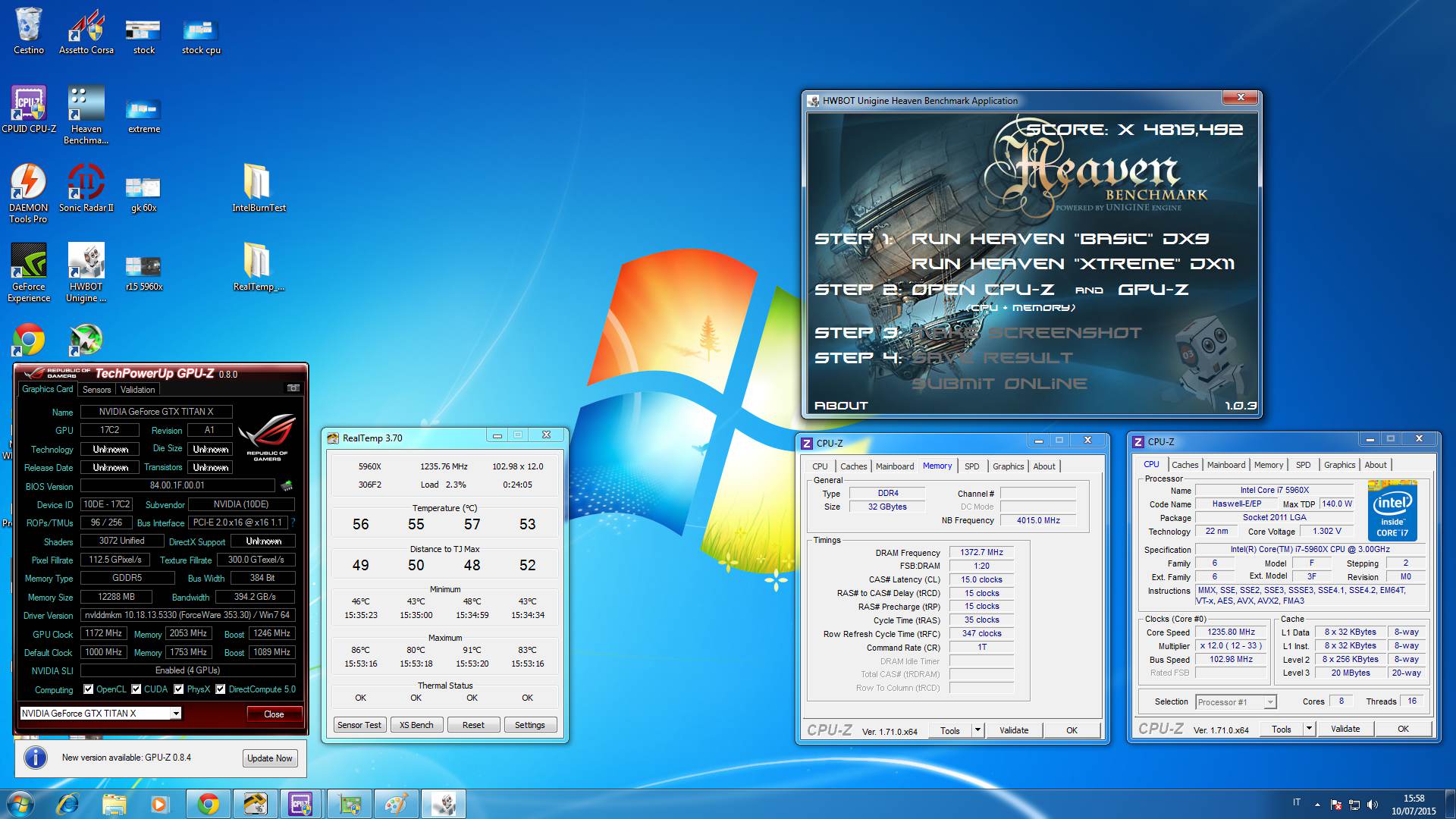
Task: Open Mainboard tab in right CPU-Z window
Action: coord(1226,465)
